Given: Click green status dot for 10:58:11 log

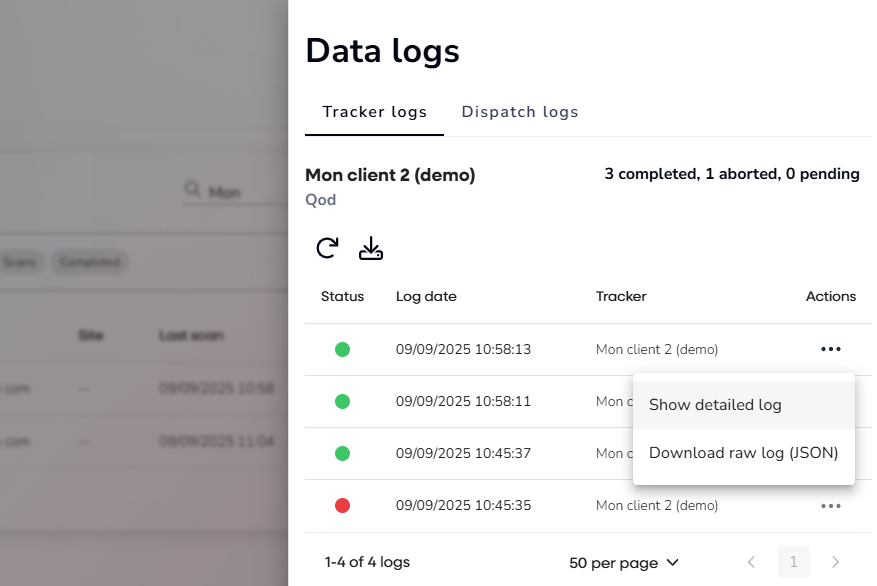Looking at the screenshot, I should pos(342,402).
